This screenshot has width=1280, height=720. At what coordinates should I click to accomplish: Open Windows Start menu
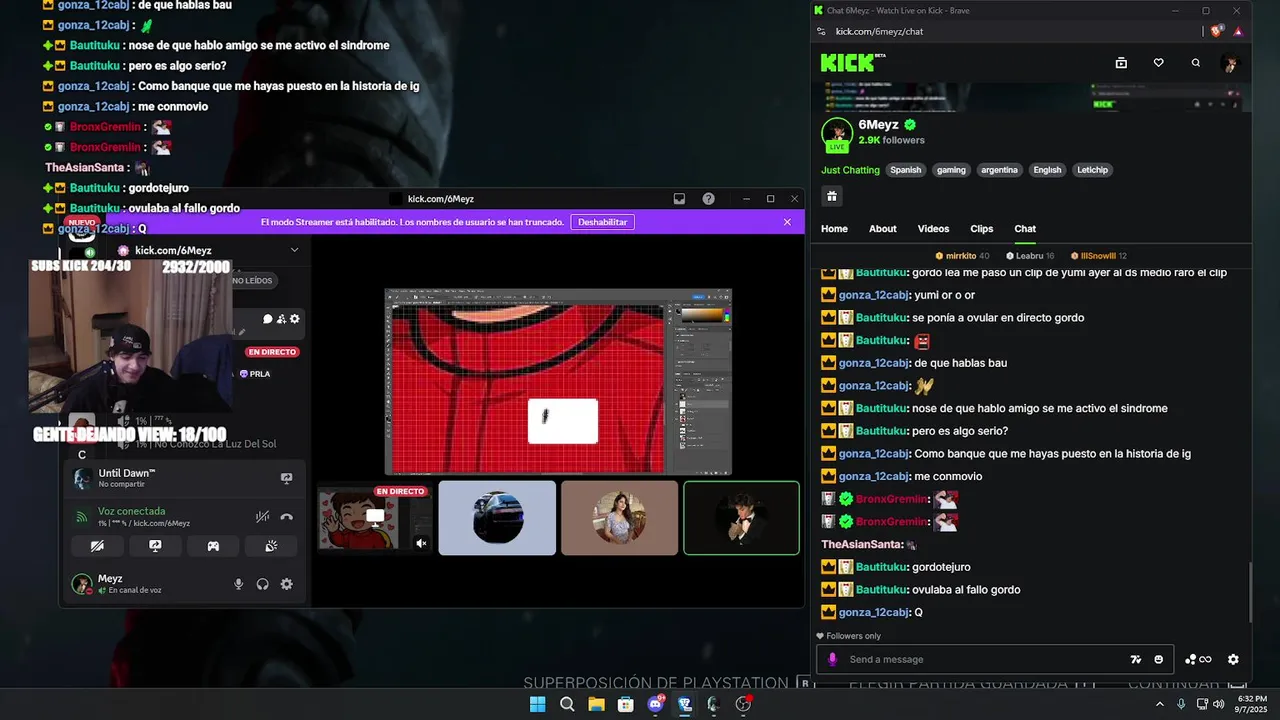[x=537, y=704]
